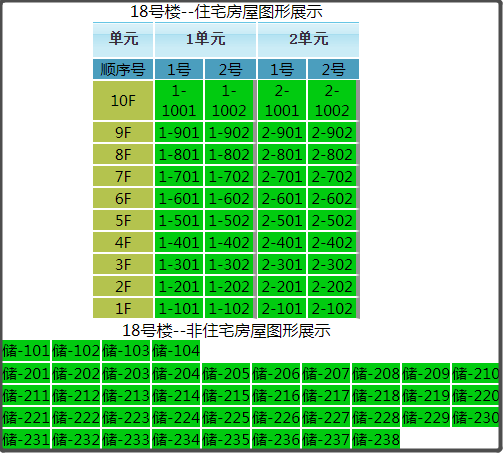Image resolution: width=504 pixels, height=454 pixels.
Task: Click the 1F floor label
Action: [123, 308]
